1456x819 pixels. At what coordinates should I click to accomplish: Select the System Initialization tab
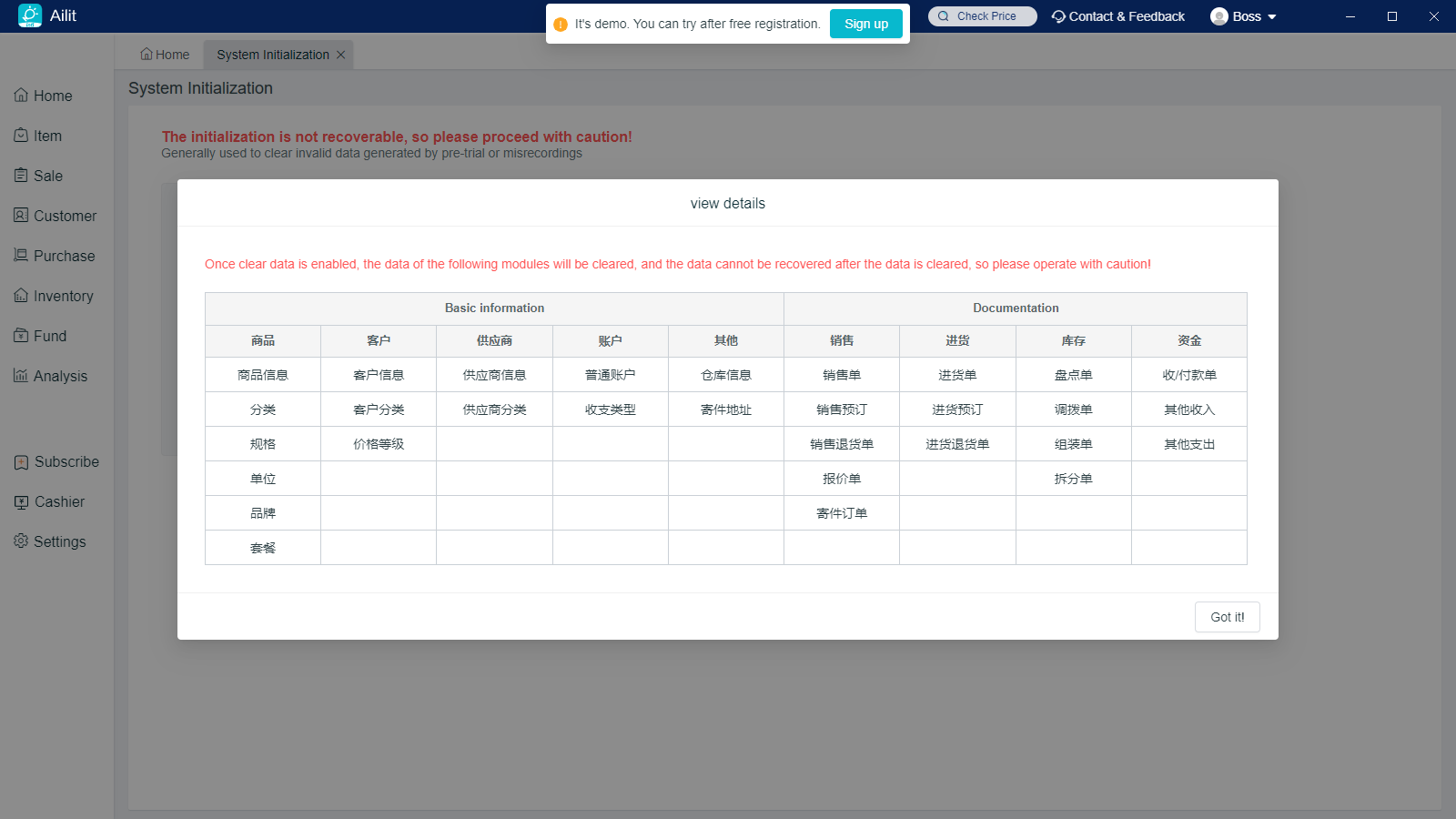[272, 55]
